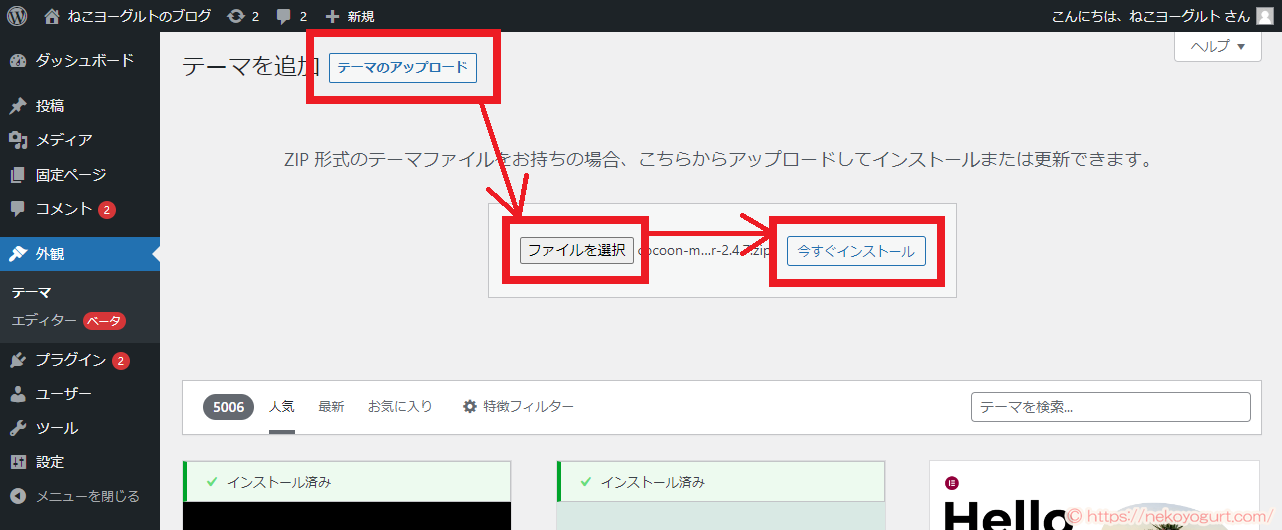Open the Hello theme thumbnail
Viewport: 1282px width, 530px height.
tap(1094, 495)
